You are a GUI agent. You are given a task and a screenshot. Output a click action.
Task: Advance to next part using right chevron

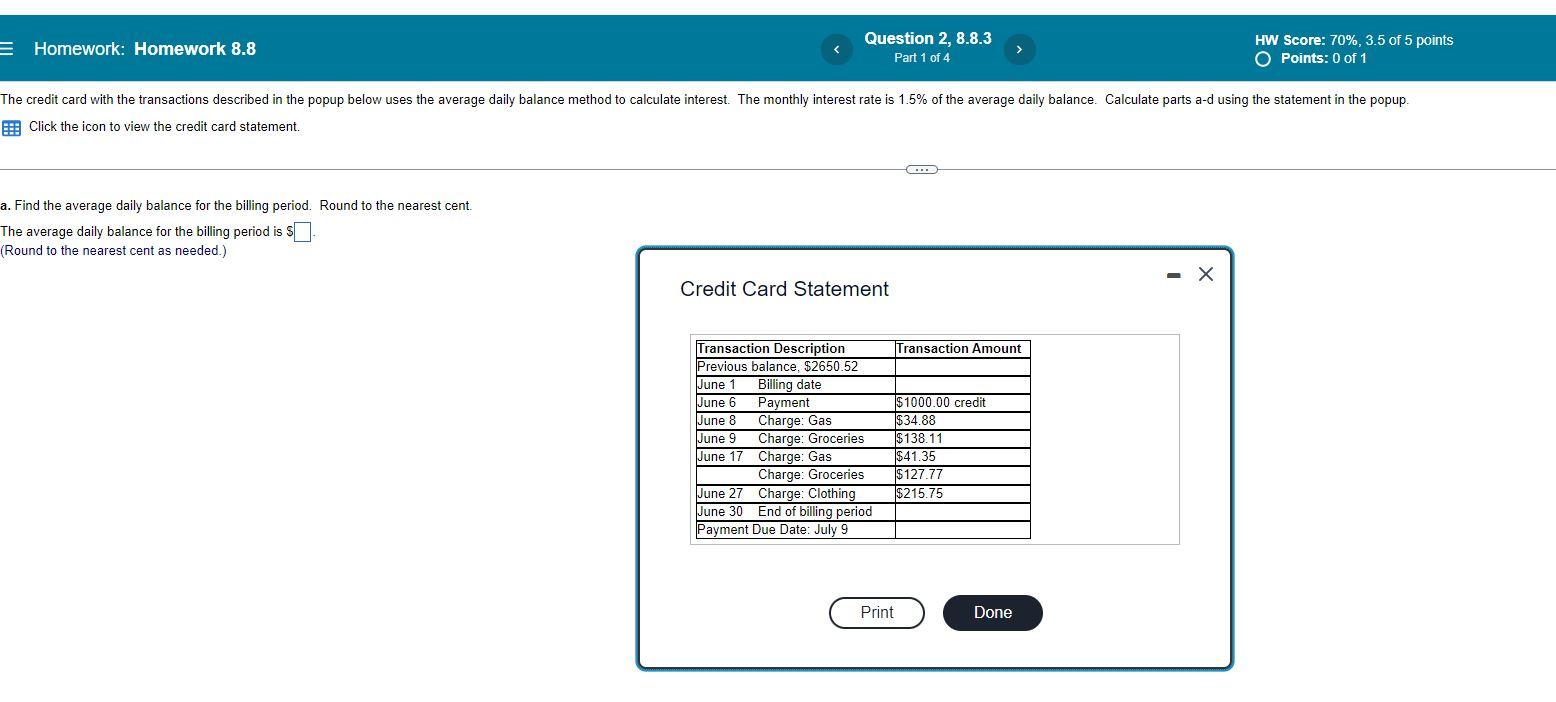[x=1019, y=48]
